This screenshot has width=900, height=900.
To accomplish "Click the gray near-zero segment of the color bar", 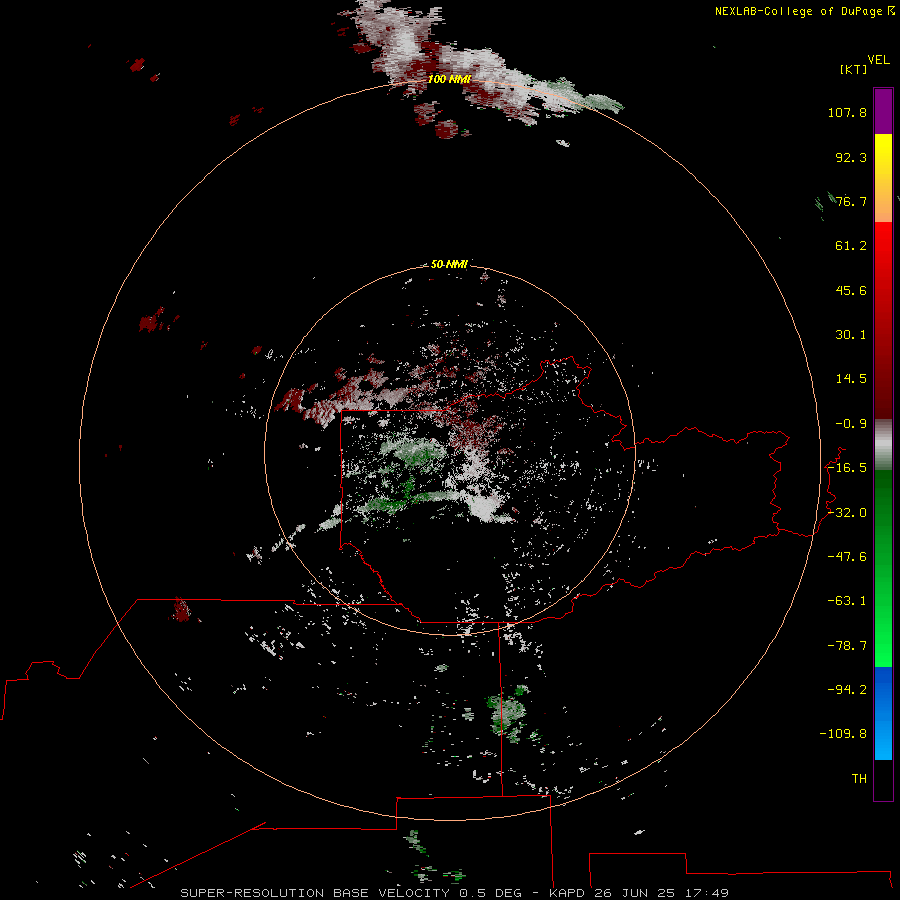I will point(883,445).
